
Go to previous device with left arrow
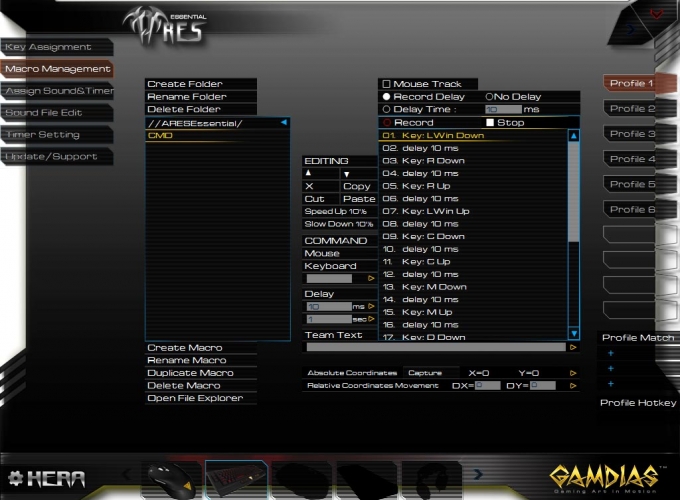pyautogui.click(x=126, y=474)
